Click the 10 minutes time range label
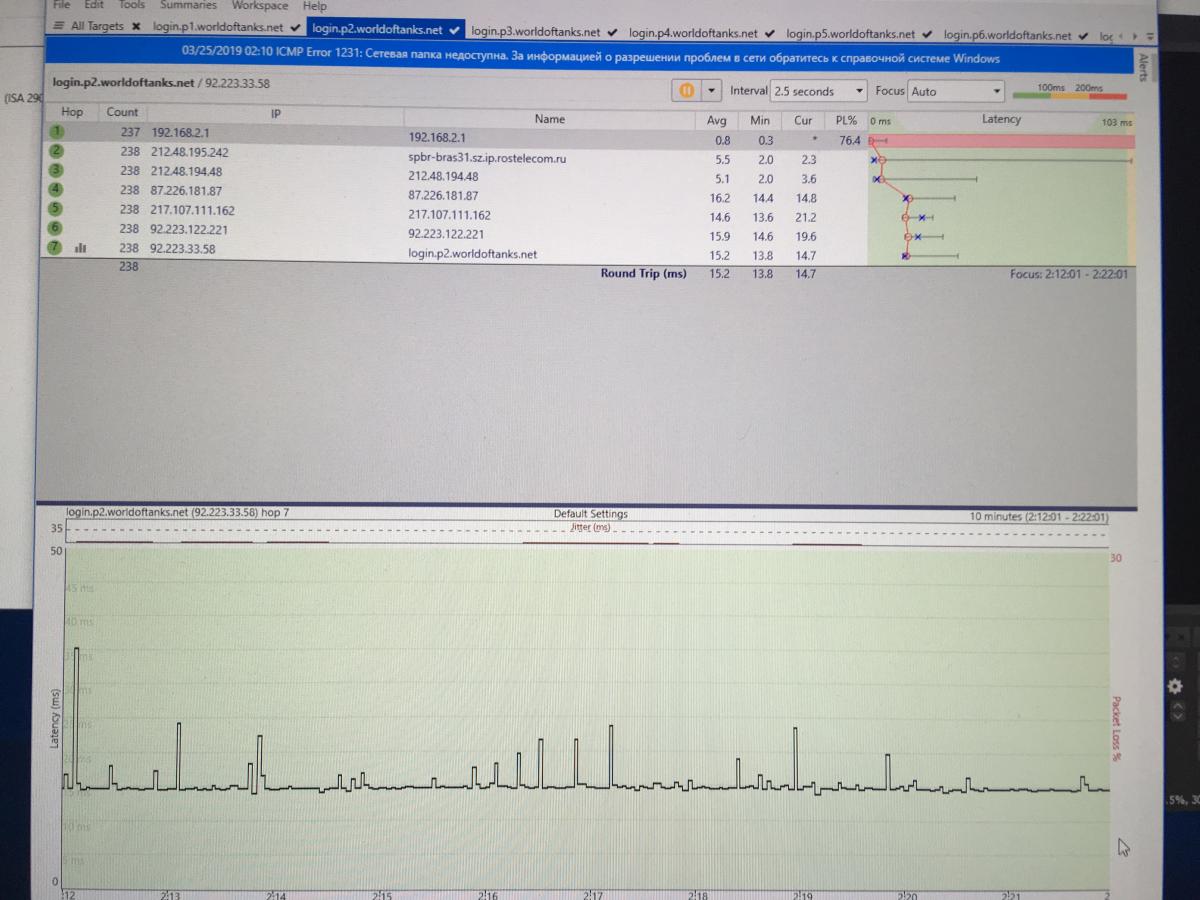The height and width of the screenshot is (900, 1200). (x=1039, y=517)
